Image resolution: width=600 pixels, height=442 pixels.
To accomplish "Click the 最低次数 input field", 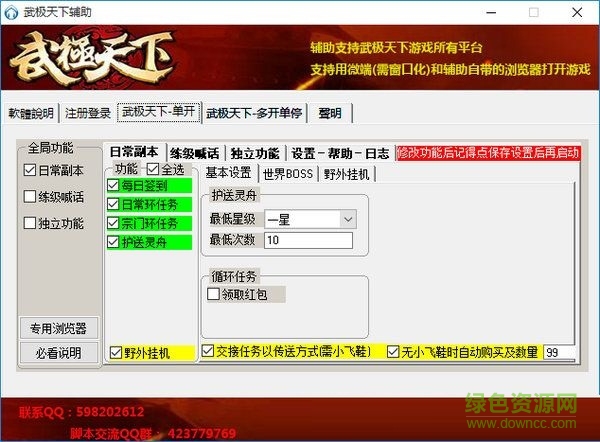I will click(x=308, y=240).
